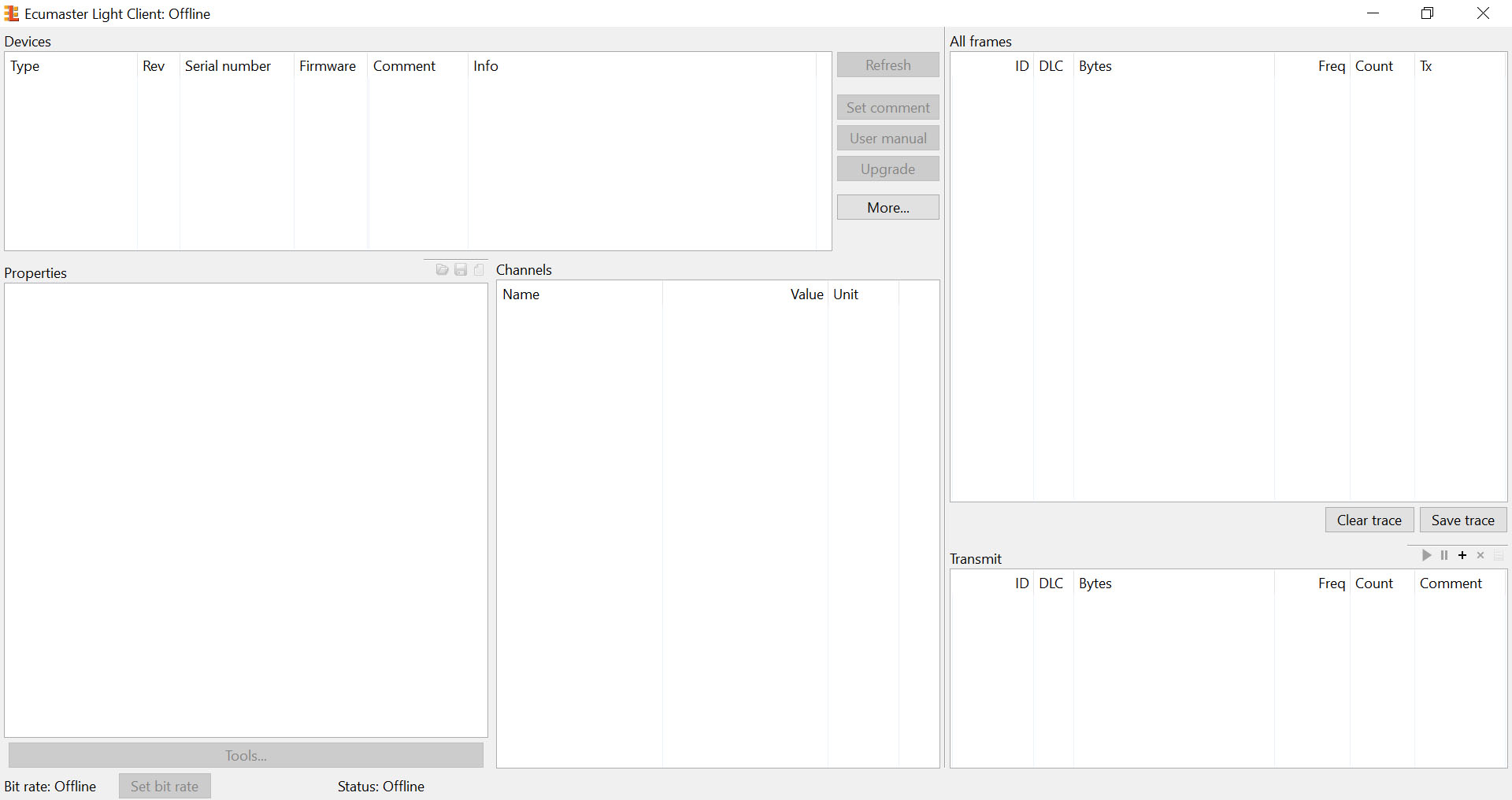The width and height of the screenshot is (1512, 800).
Task: Open a properties file using the folder icon
Action: (x=442, y=269)
